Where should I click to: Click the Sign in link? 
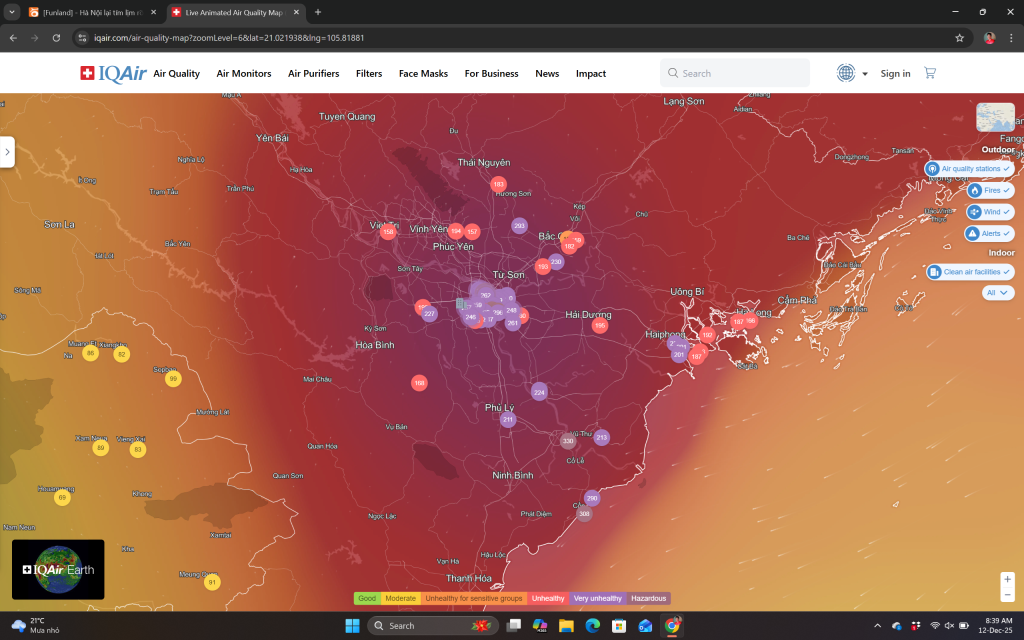point(895,73)
